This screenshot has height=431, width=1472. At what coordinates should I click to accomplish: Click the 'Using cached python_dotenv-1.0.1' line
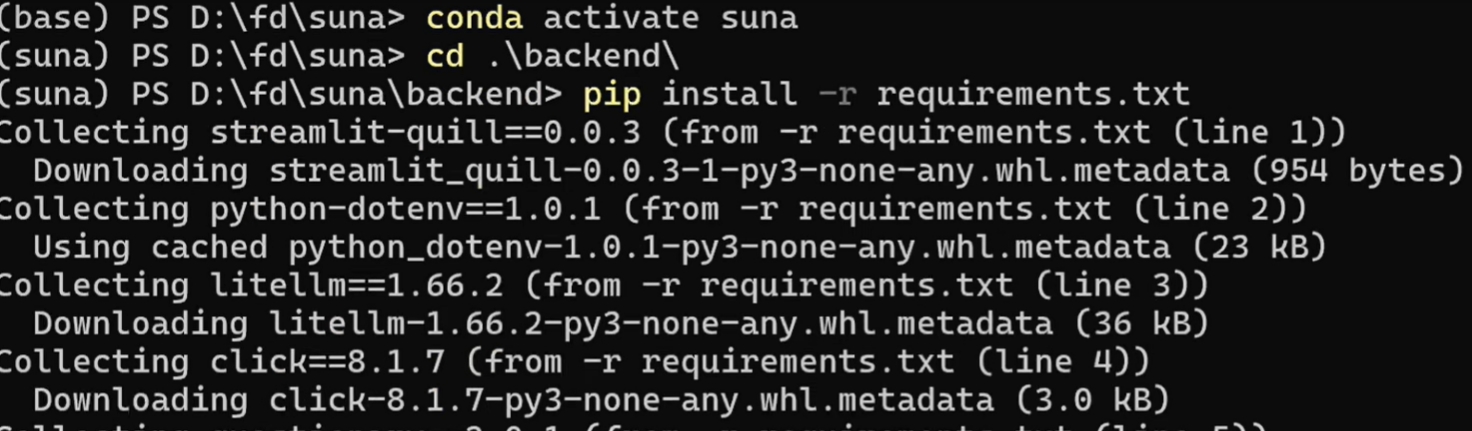680,247
